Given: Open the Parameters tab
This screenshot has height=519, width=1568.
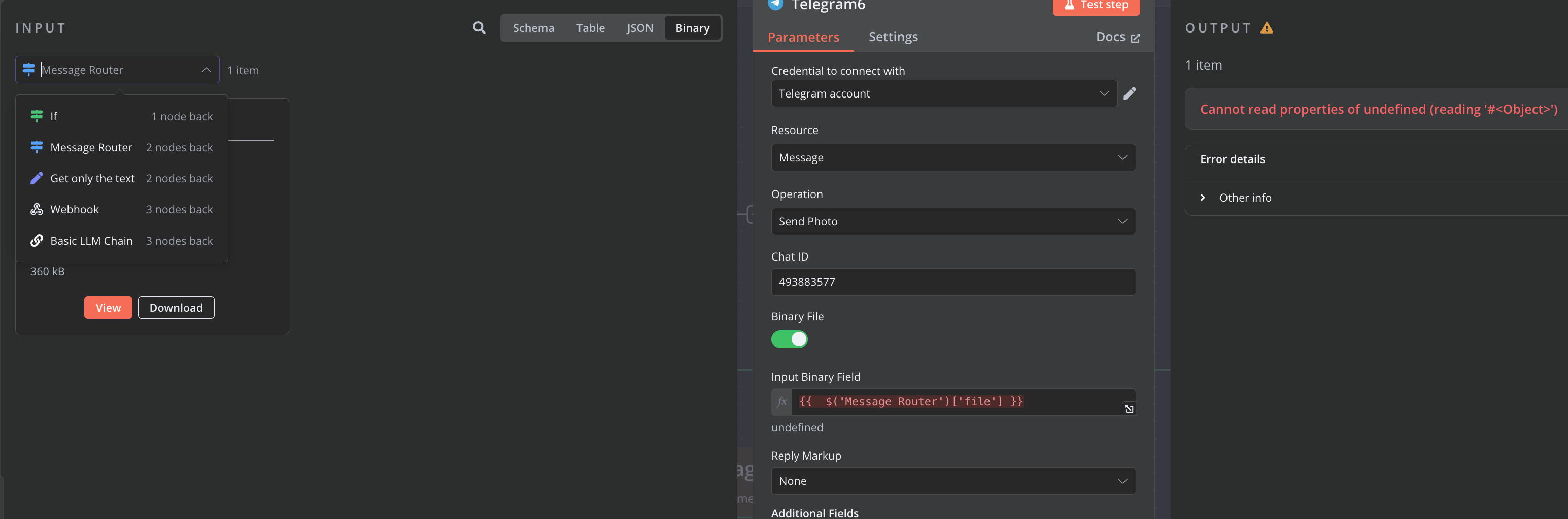Looking at the screenshot, I should point(803,37).
